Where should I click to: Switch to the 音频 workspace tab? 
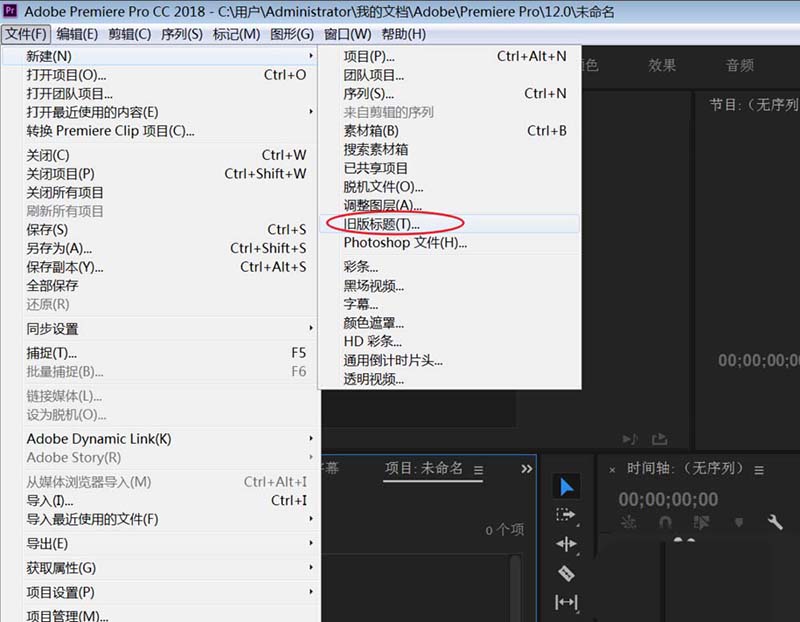click(739, 65)
